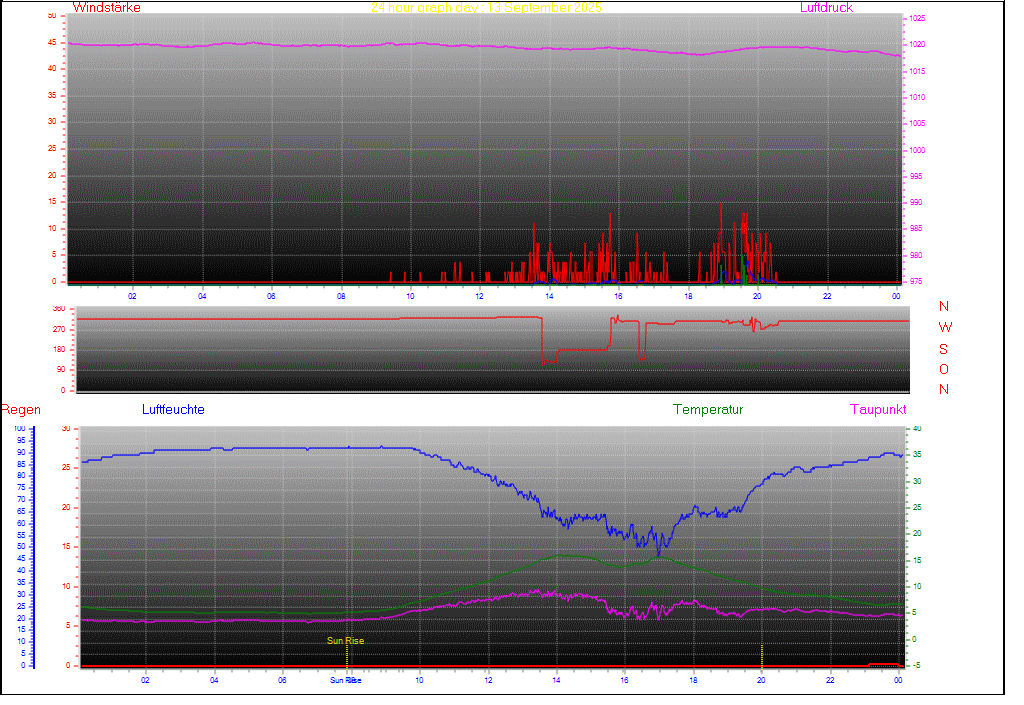Click the 270 value on wind direction axis
The image size is (1024, 705).
pos(57,329)
